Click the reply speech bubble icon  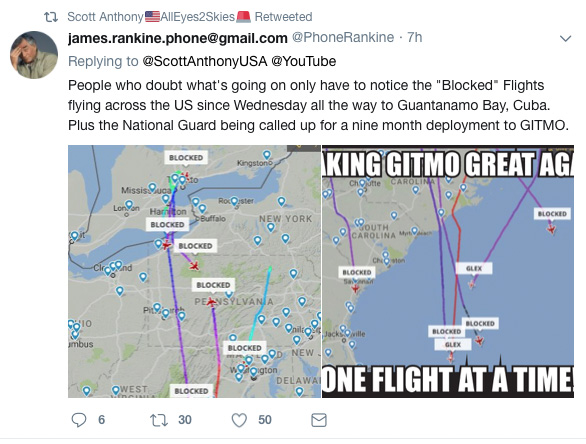click(x=79, y=420)
